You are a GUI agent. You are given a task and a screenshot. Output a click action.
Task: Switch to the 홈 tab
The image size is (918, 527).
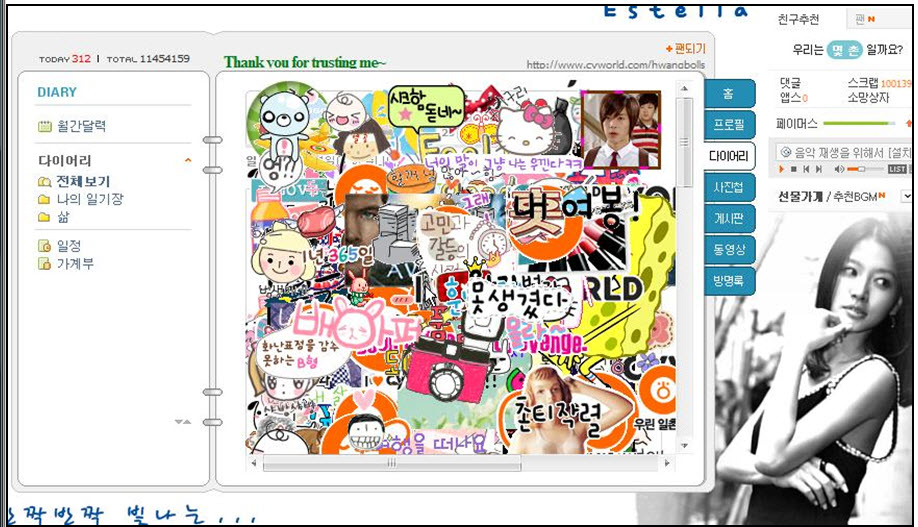728,94
